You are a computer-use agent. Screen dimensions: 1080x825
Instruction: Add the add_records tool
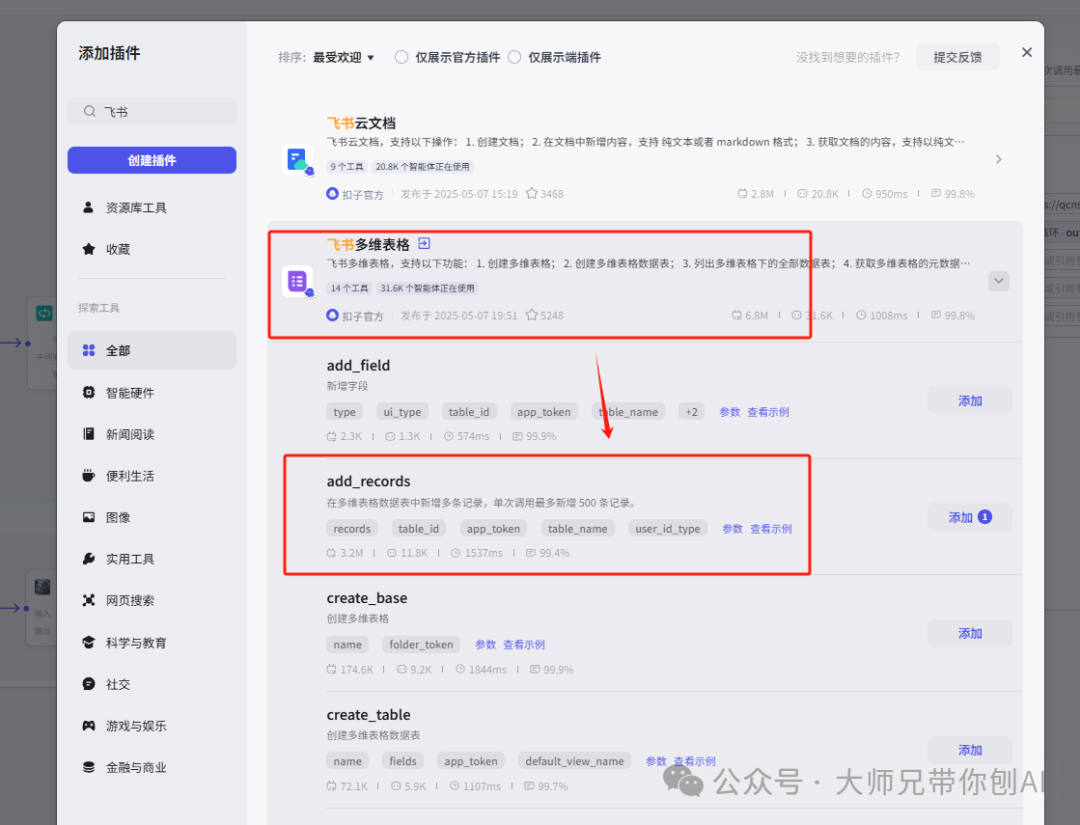pos(970,517)
